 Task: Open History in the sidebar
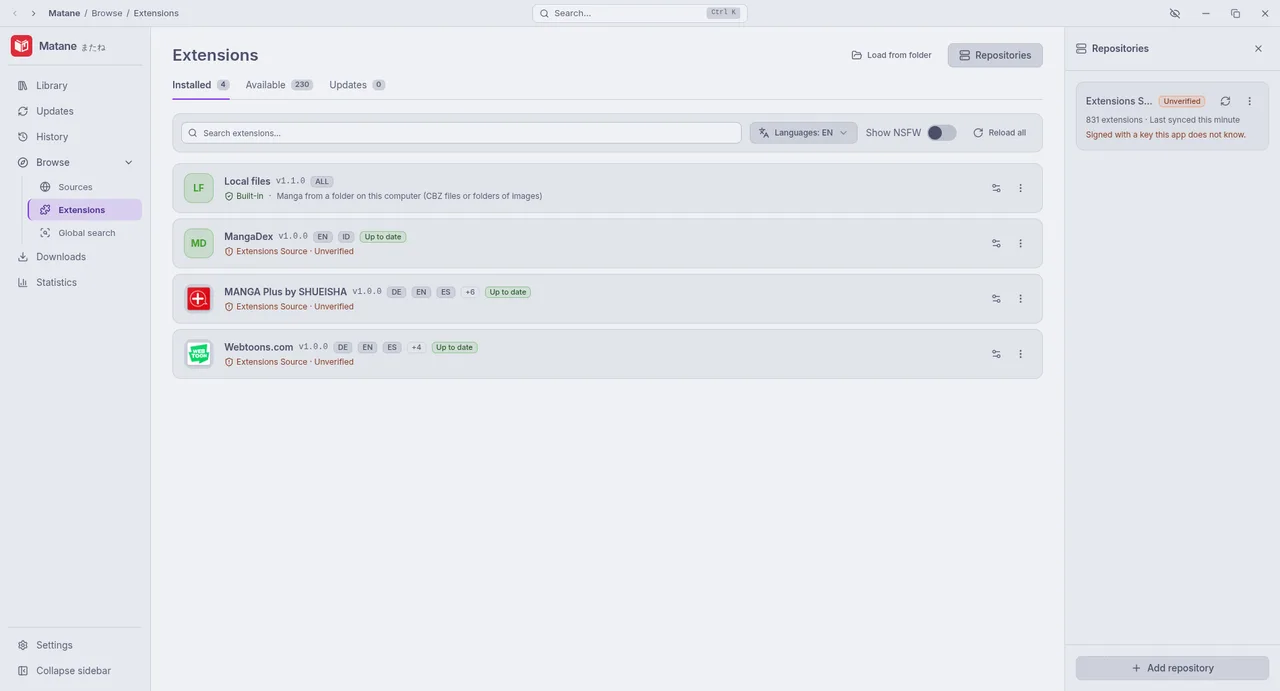75,137
